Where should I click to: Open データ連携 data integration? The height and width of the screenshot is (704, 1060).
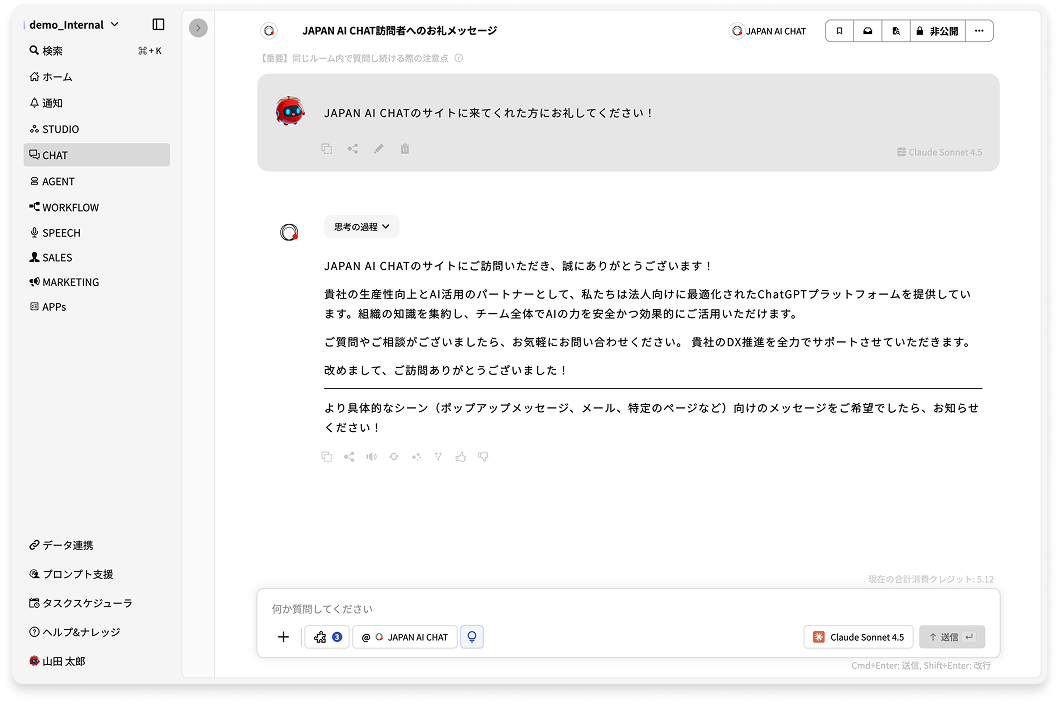click(x=96, y=545)
